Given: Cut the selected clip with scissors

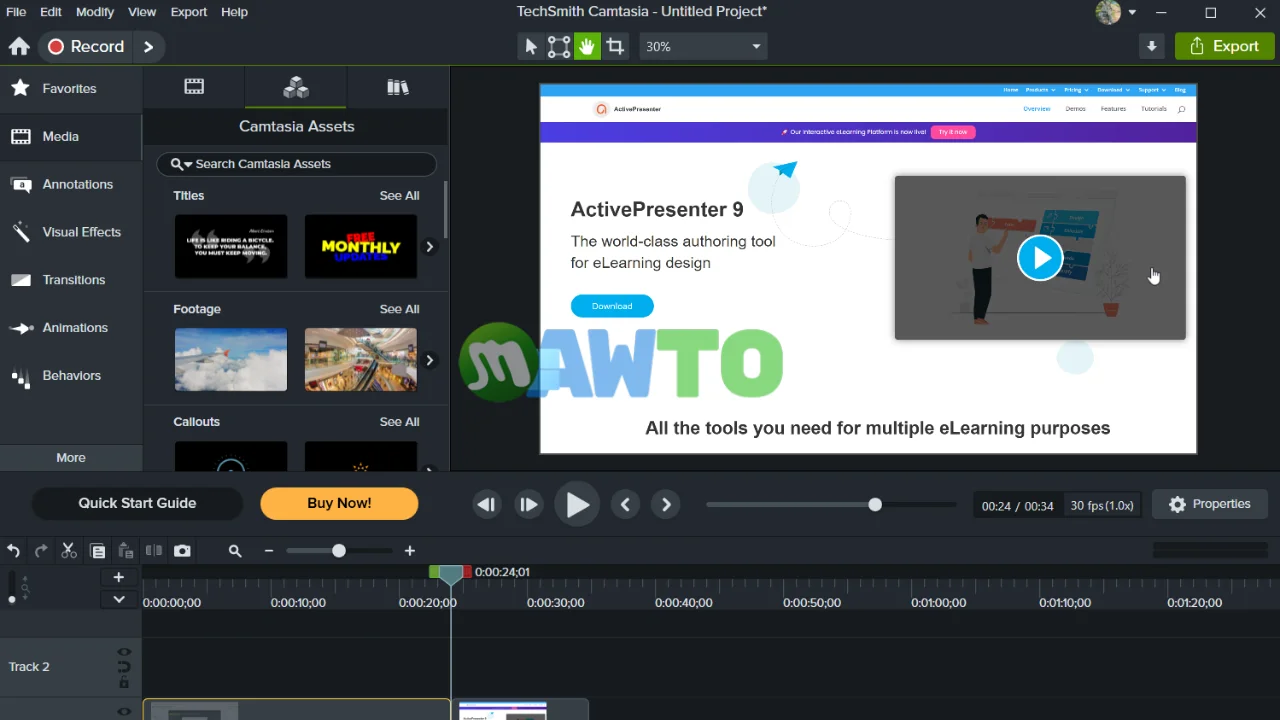Looking at the screenshot, I should tap(69, 551).
